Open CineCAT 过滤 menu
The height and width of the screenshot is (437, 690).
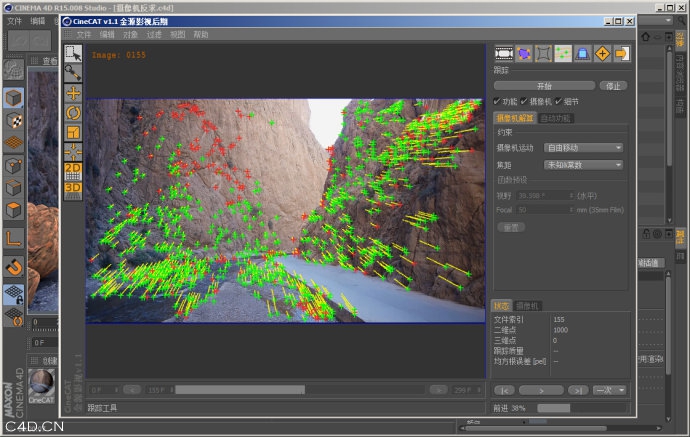(x=154, y=35)
